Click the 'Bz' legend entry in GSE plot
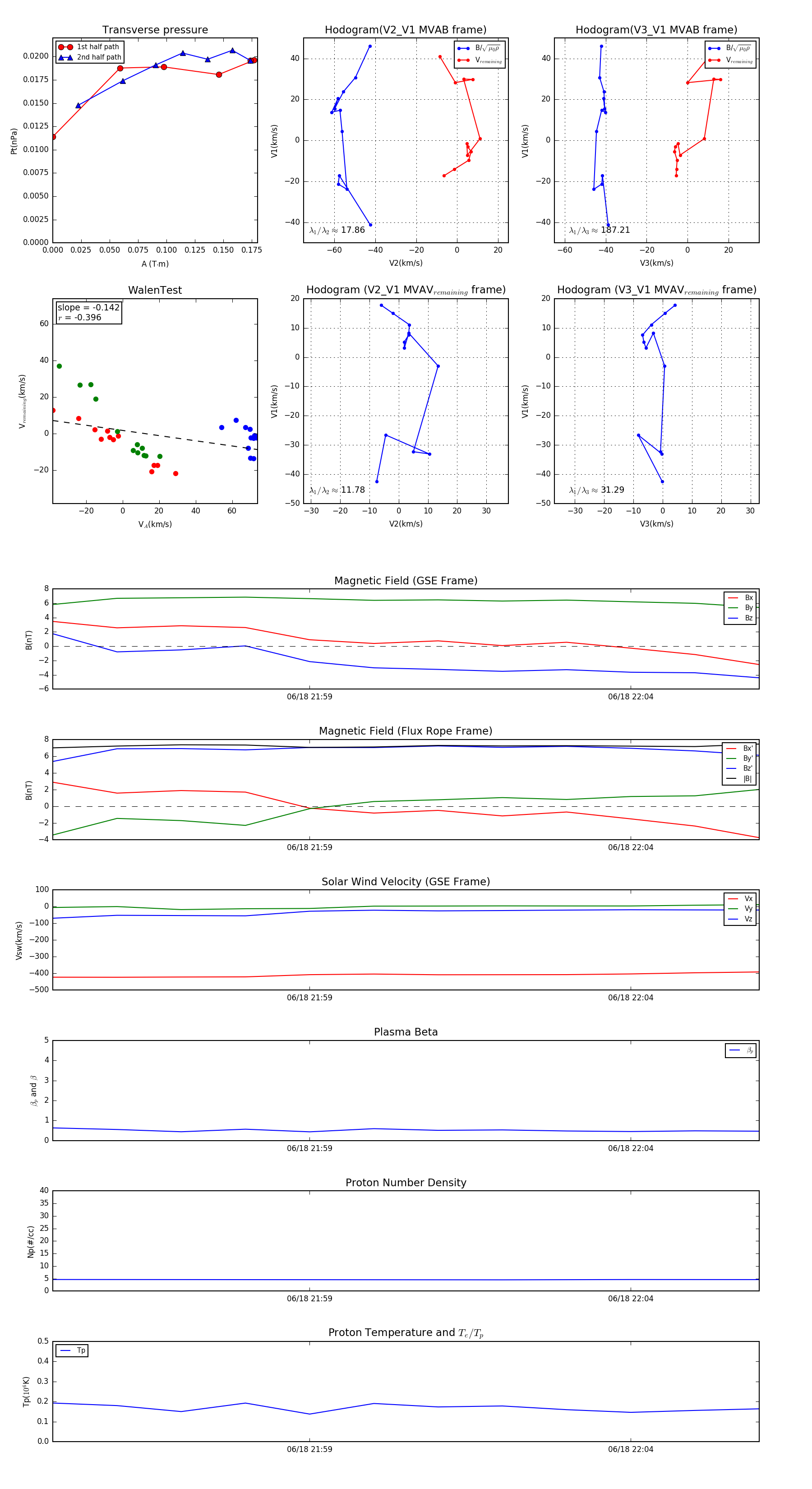This screenshot has width=812, height=1489. 740,618
